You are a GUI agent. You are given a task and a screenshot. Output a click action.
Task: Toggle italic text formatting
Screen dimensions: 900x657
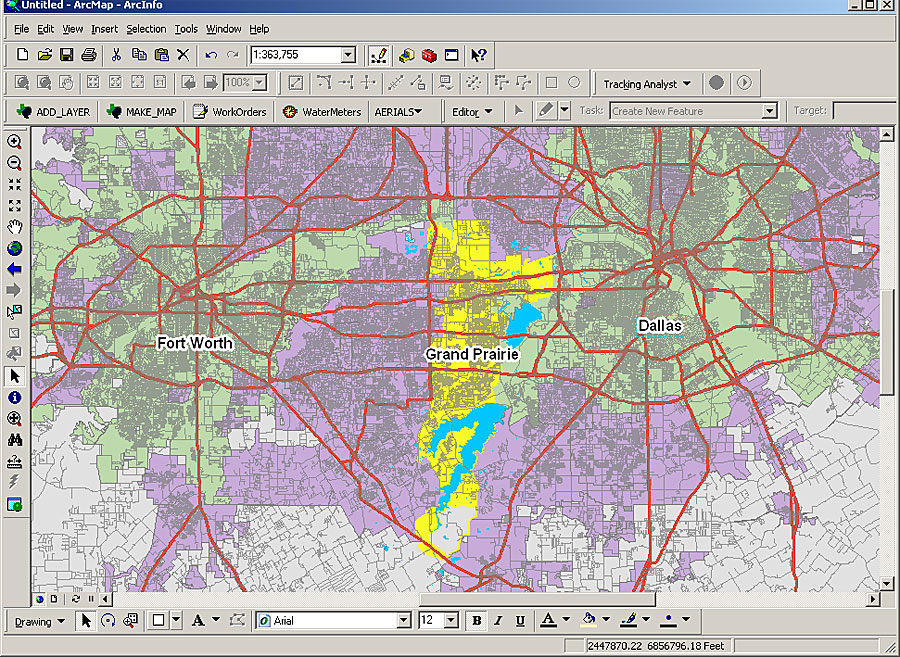coord(498,620)
